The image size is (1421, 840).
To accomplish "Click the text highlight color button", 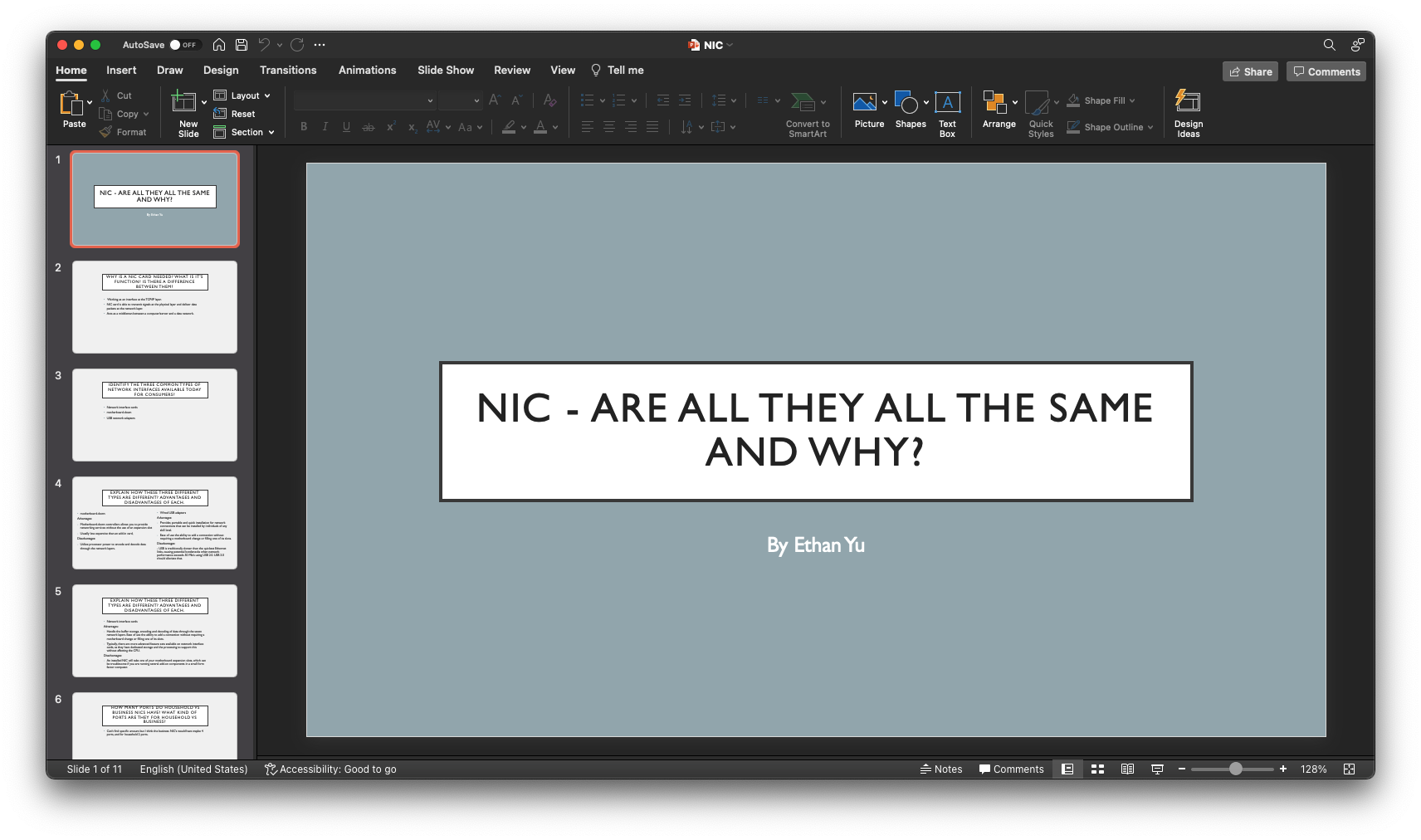I will click(509, 127).
